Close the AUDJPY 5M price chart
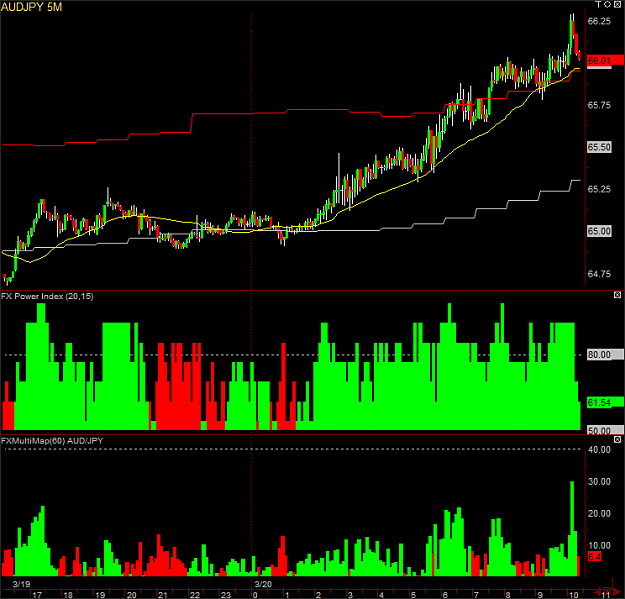The height and width of the screenshot is (599, 625). pos(617,4)
